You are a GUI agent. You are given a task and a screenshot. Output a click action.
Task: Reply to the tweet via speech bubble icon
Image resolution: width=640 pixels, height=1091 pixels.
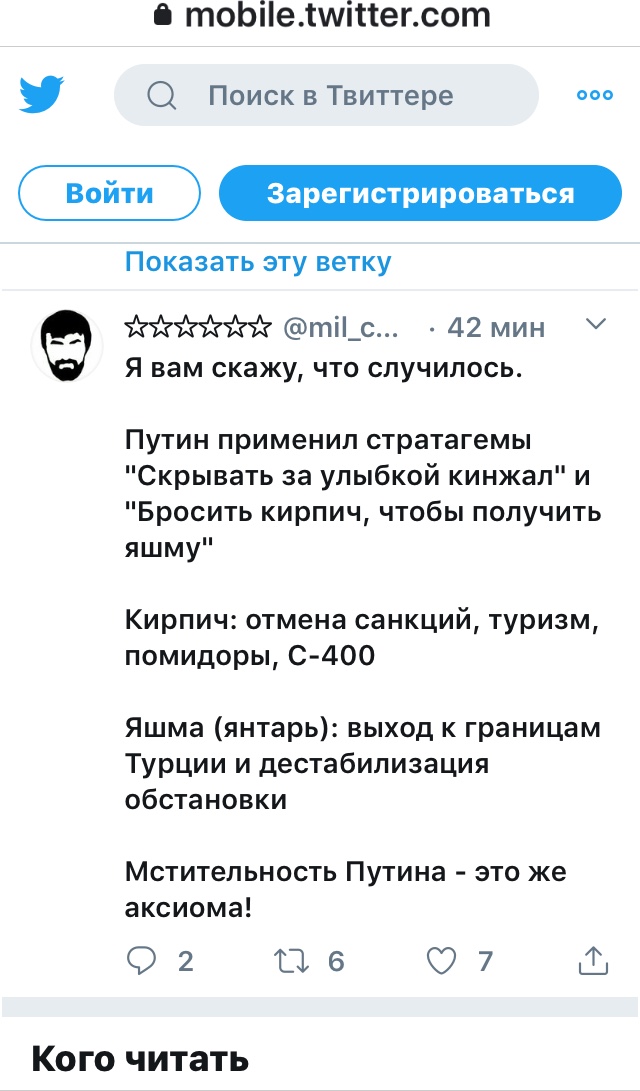click(143, 961)
